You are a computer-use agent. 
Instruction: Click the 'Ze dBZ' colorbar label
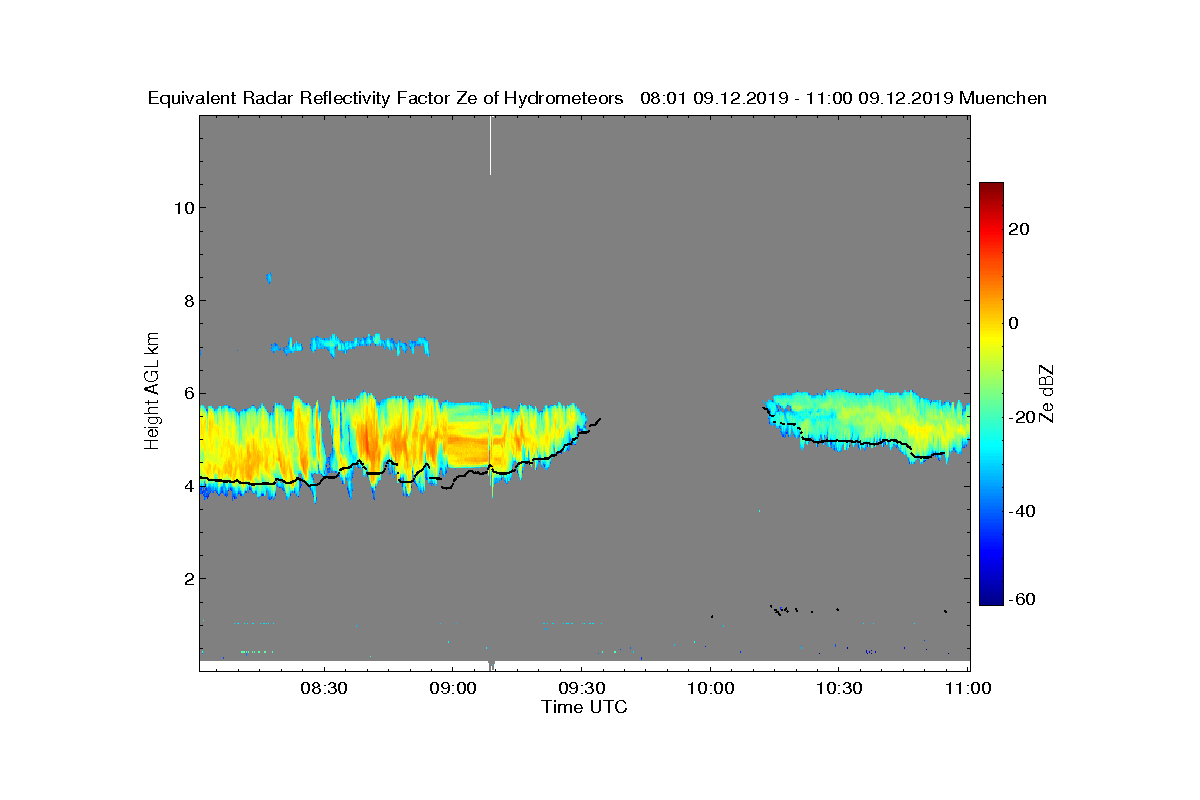point(1048,392)
